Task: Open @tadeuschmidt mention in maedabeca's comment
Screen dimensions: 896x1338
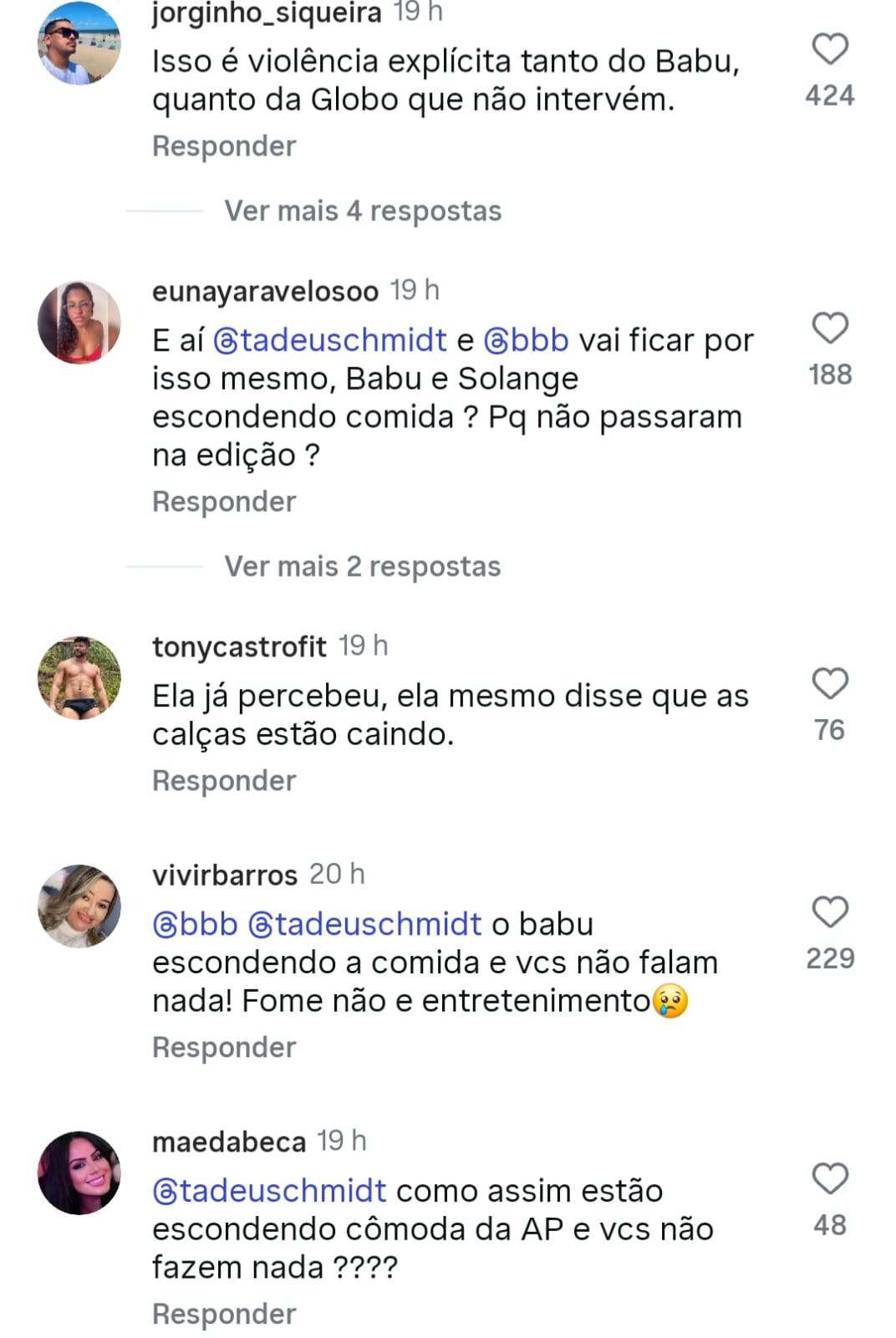Action: 269,1191
